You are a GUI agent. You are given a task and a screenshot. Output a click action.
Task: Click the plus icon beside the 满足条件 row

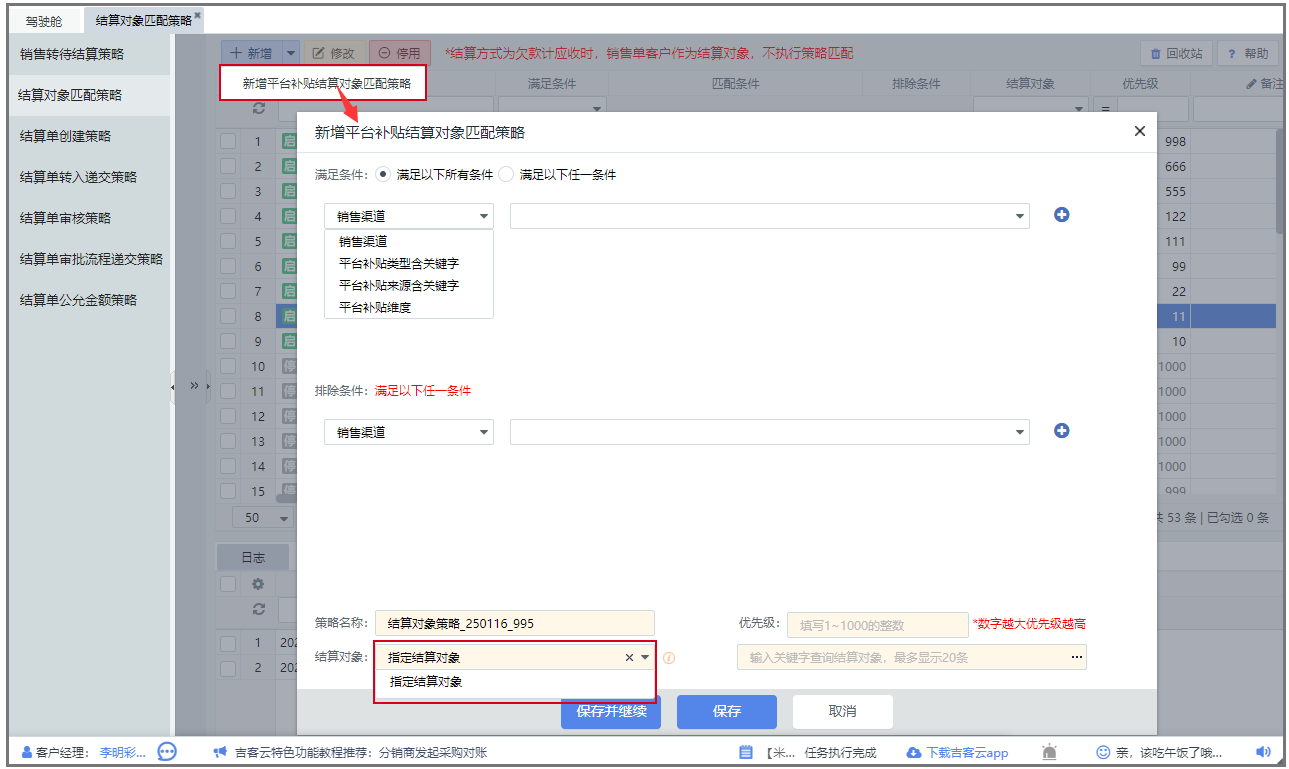pyautogui.click(x=1062, y=215)
